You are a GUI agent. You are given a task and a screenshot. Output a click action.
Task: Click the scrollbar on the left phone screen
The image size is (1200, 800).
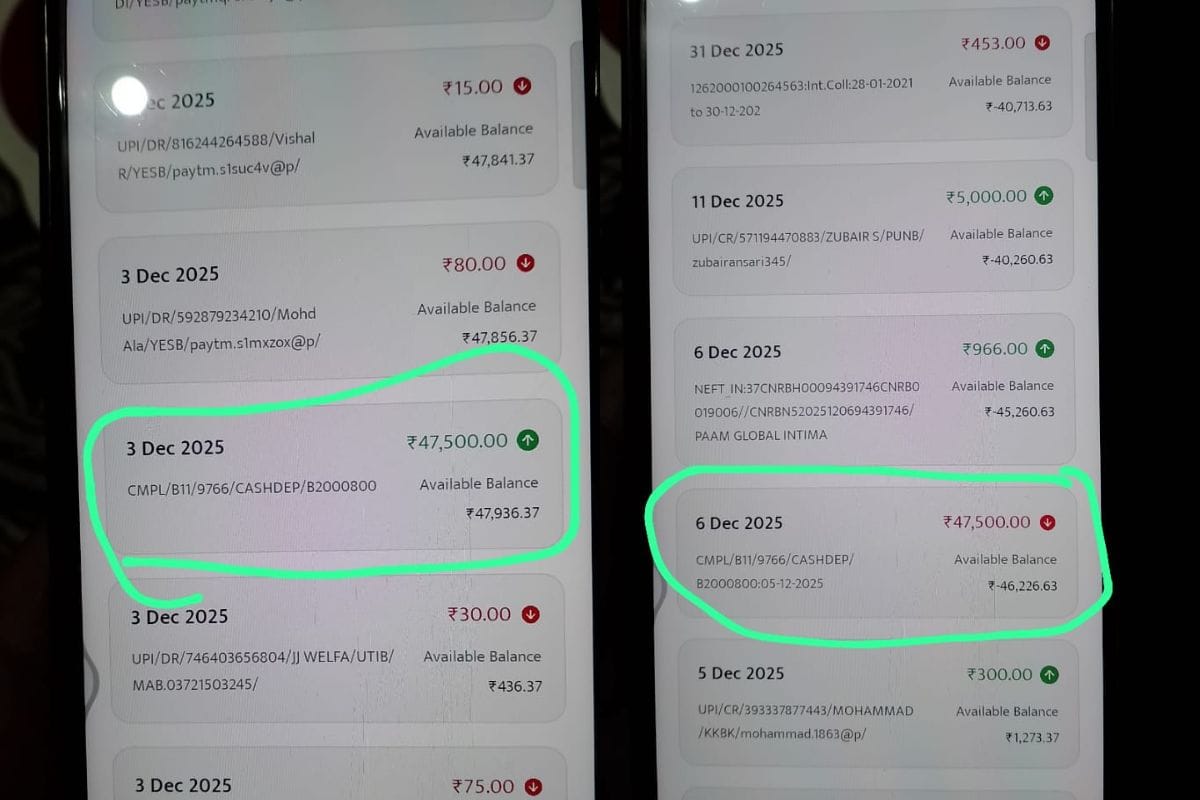click(577, 115)
